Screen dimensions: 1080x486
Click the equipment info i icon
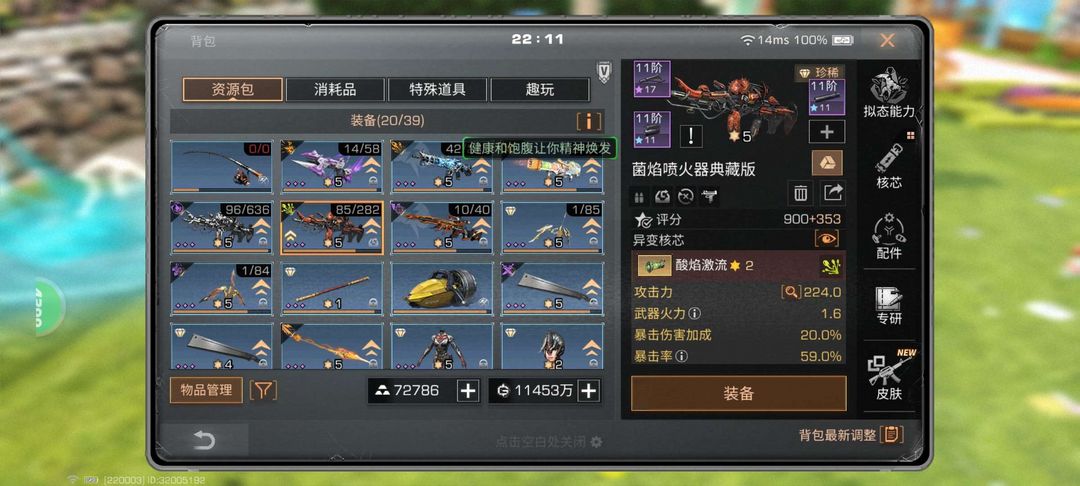pos(589,121)
